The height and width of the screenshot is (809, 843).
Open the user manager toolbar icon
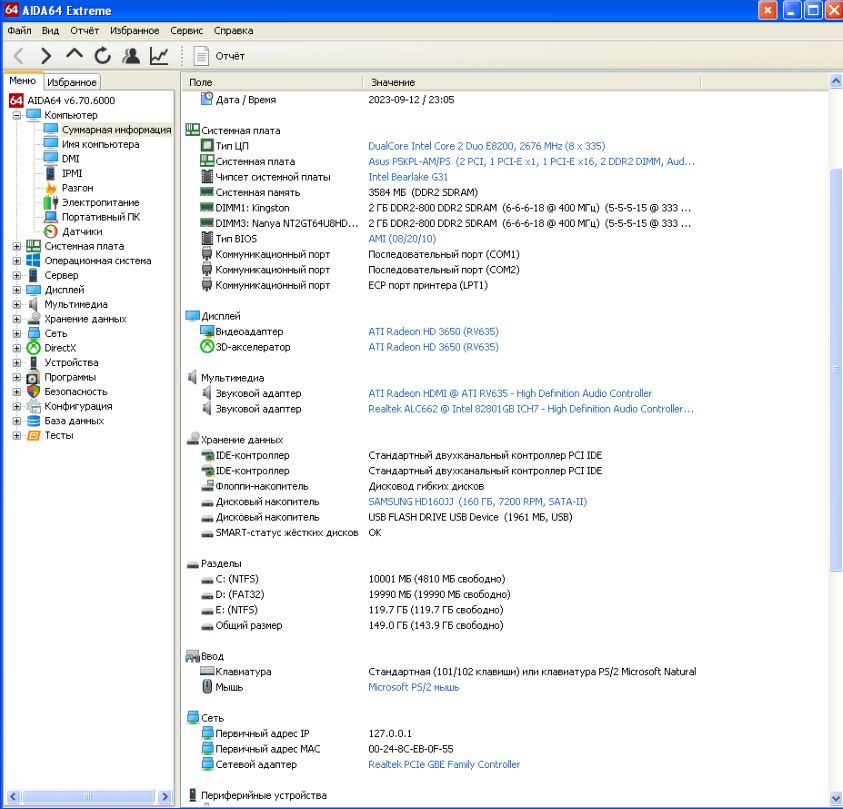(131, 56)
